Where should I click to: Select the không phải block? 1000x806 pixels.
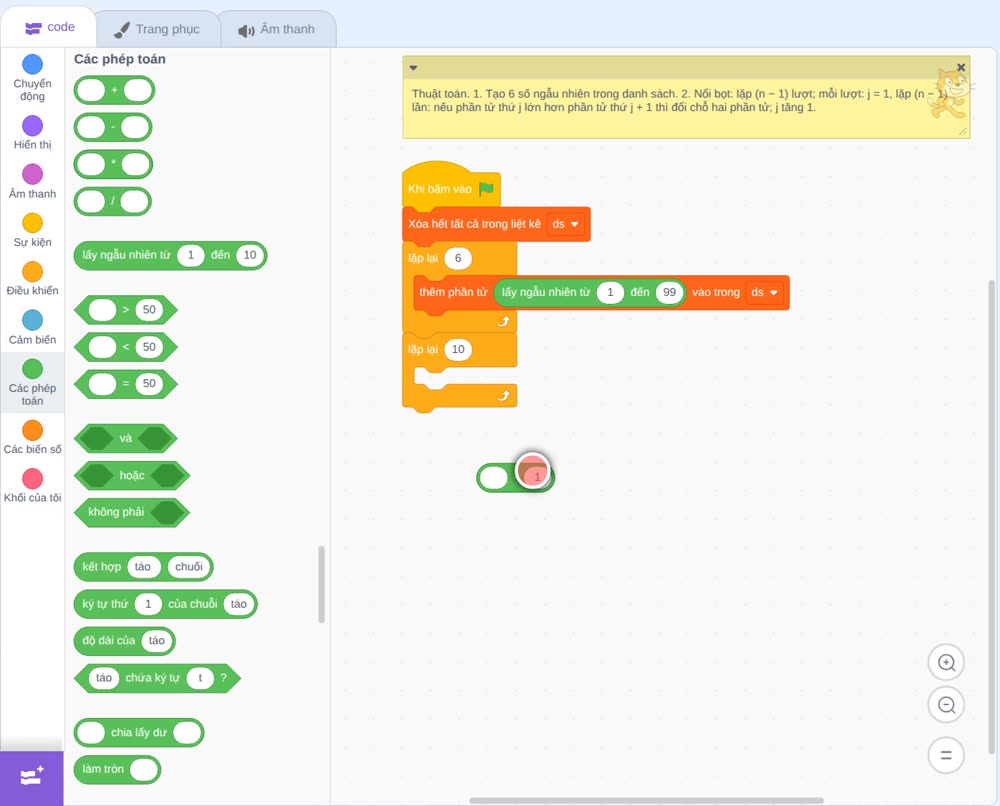pos(132,512)
